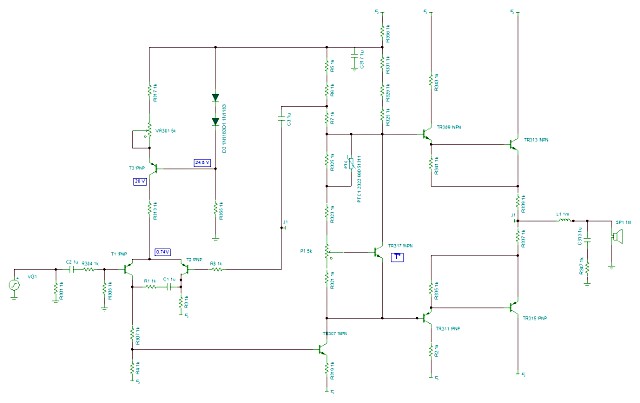Click the 24.8 V voltage probe label
Viewport: 640px width, 403px height.
pyautogui.click(x=202, y=163)
